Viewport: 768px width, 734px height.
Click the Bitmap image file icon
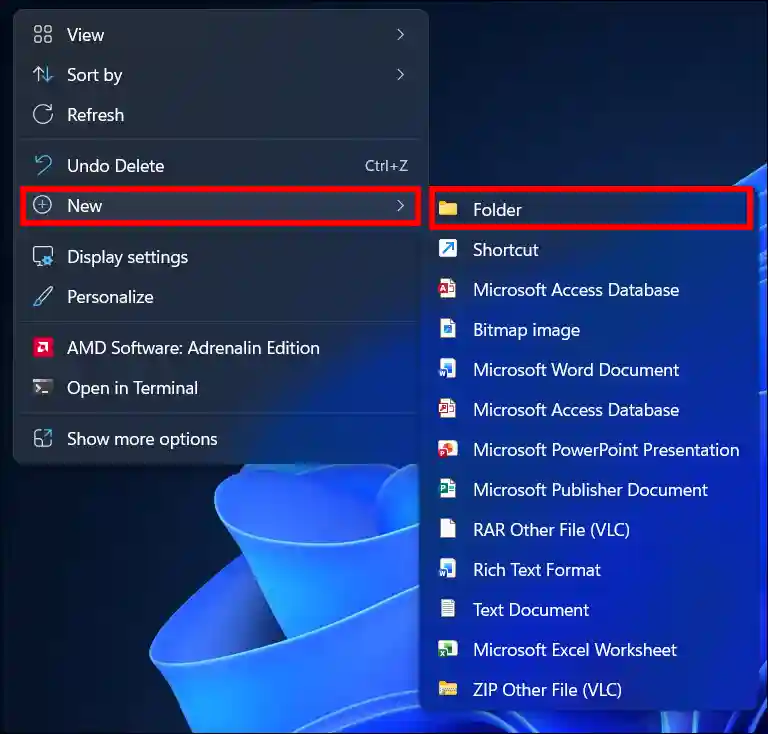(x=448, y=329)
